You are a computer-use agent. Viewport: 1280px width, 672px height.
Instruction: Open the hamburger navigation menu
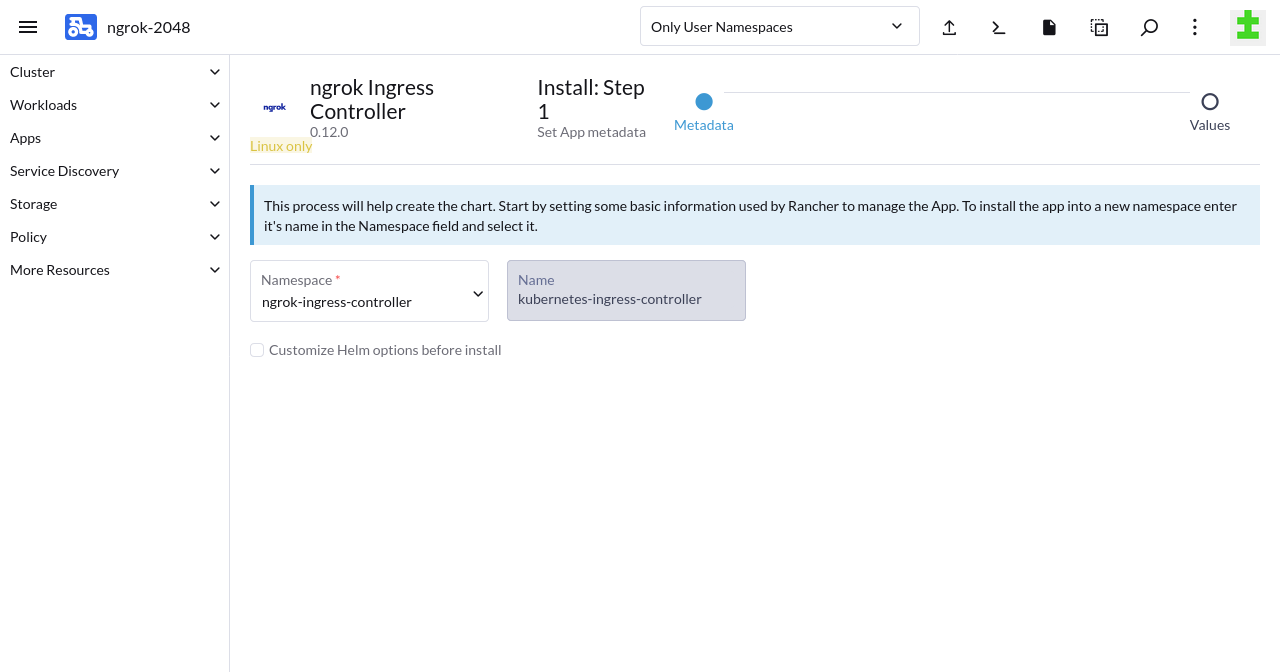click(28, 27)
